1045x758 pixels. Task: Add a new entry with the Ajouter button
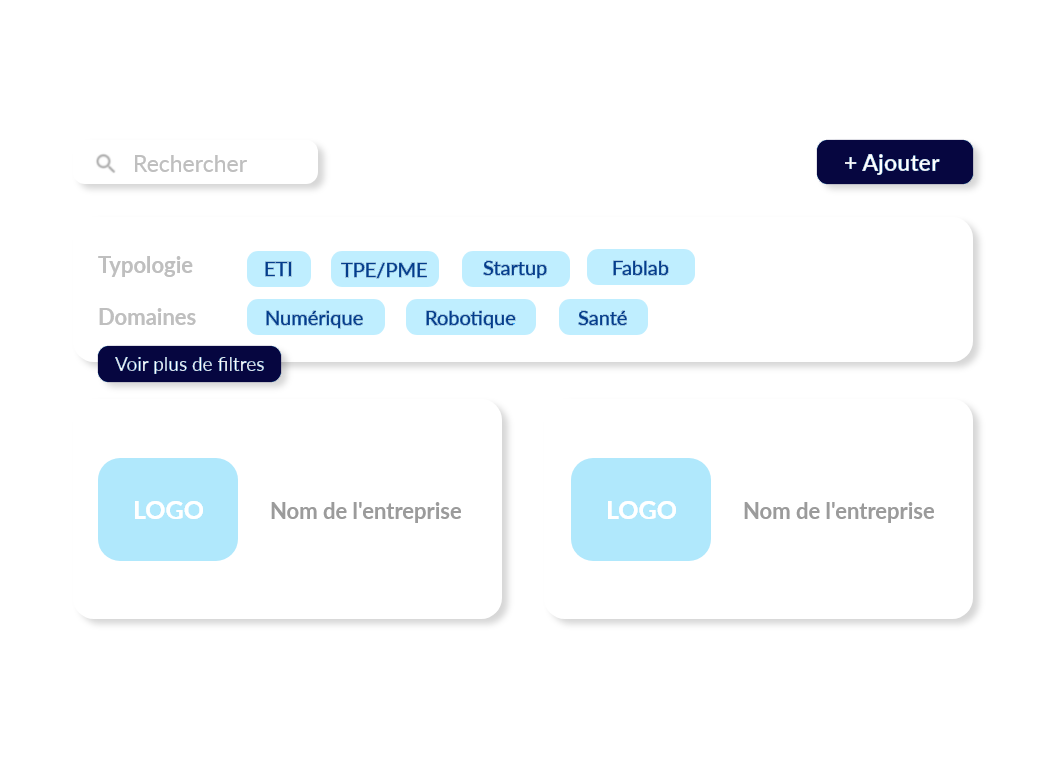point(894,162)
